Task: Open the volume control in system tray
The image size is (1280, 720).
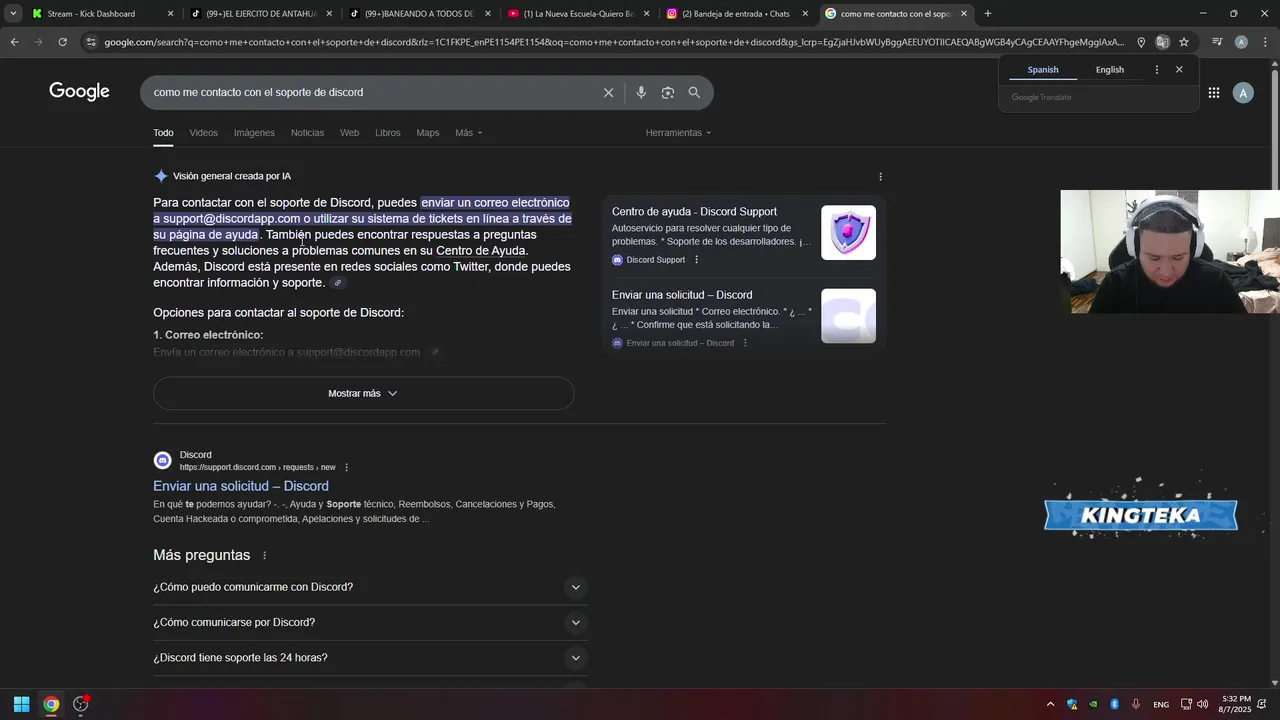Action: (1202, 704)
